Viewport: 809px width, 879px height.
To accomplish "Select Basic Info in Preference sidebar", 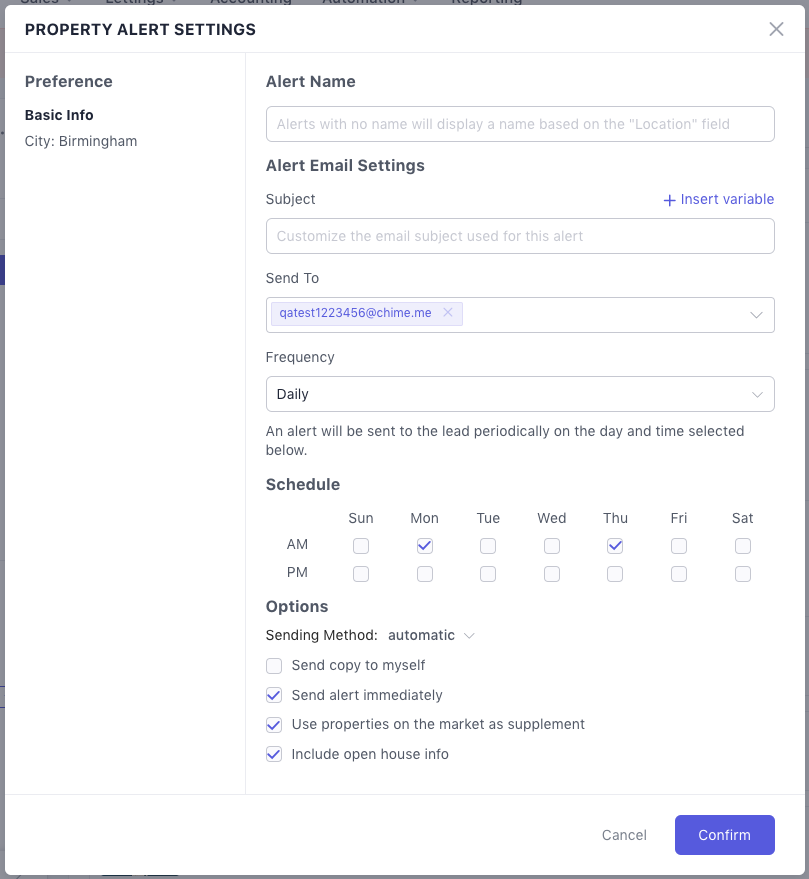I will [59, 115].
